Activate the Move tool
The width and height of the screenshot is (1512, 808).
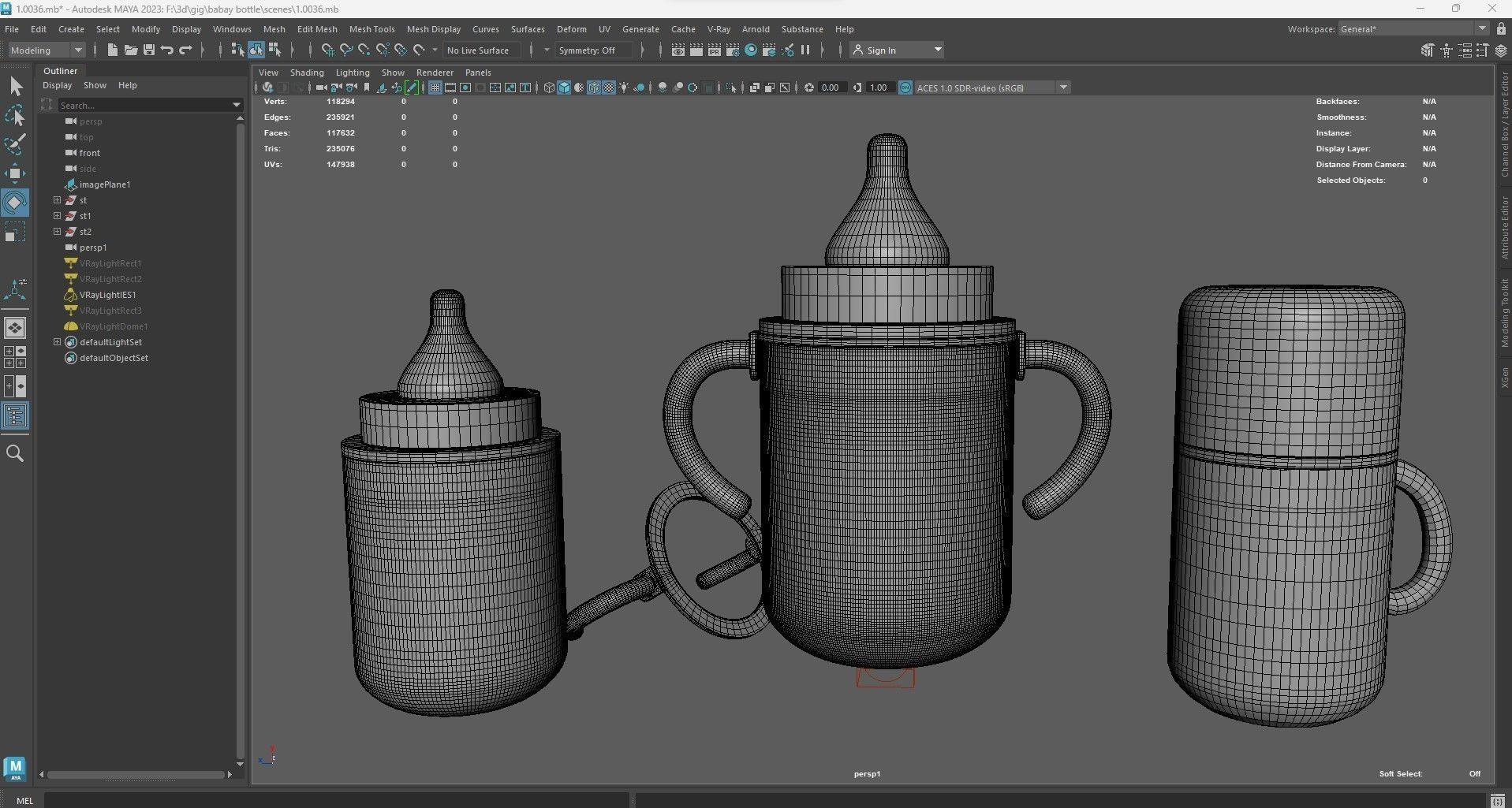point(15,173)
